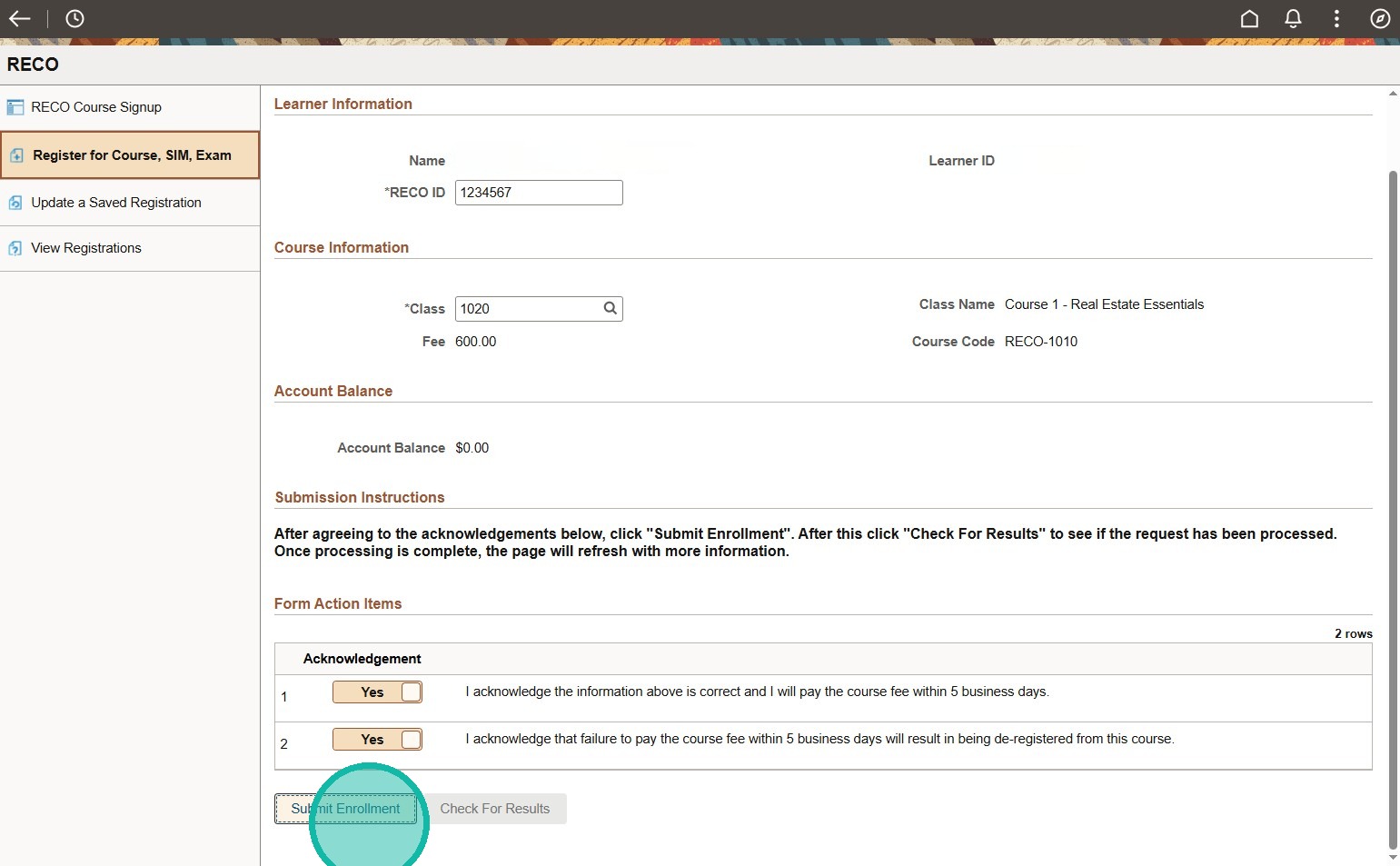
Task: Toggle the Yes switch for acknowledgement 2
Action: [x=377, y=740]
